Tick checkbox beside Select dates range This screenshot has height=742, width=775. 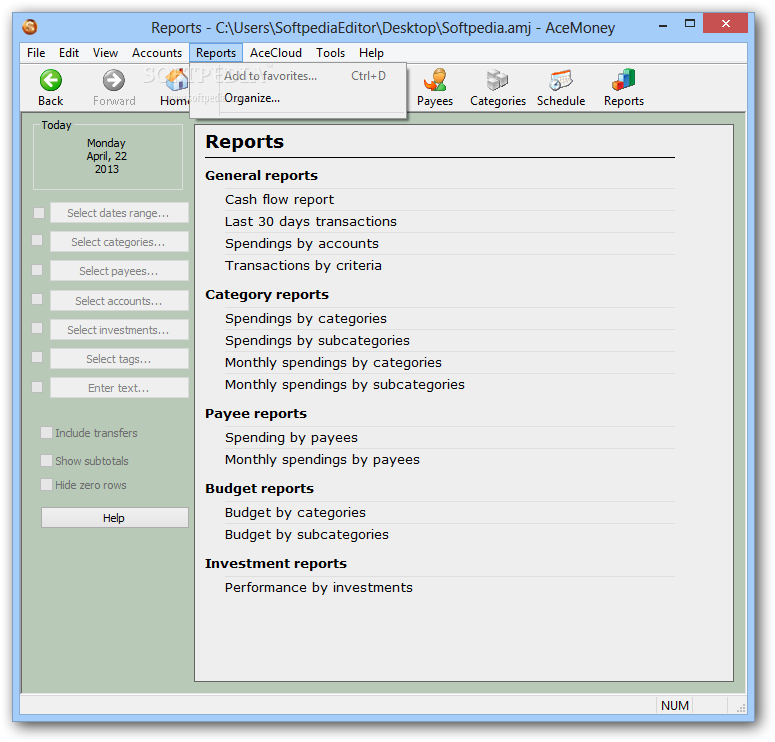[x=39, y=213]
